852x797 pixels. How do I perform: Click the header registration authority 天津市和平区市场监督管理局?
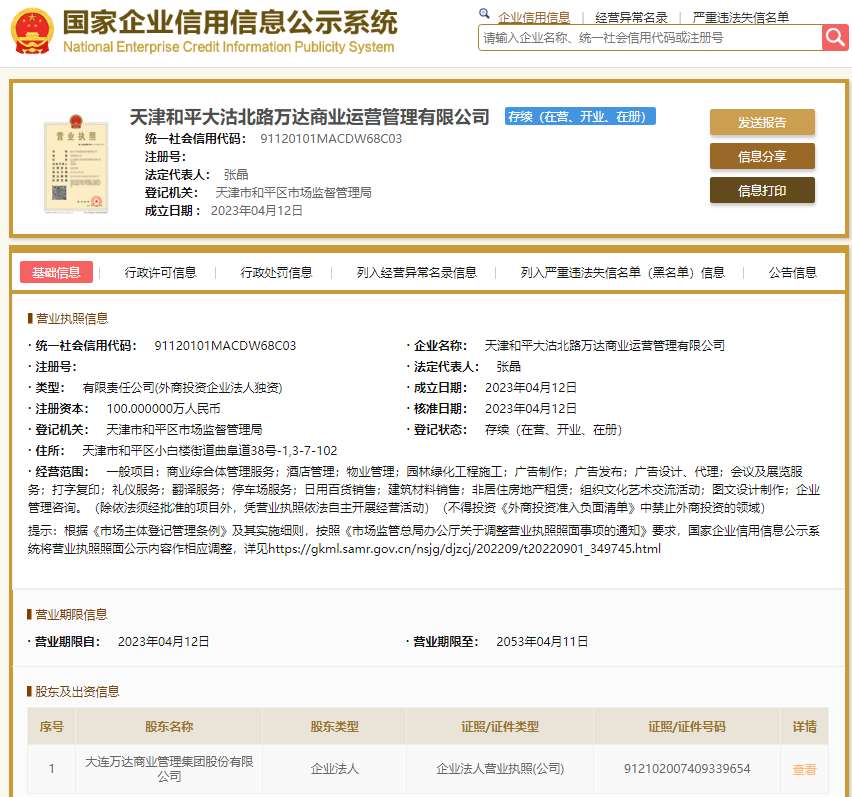click(293, 192)
